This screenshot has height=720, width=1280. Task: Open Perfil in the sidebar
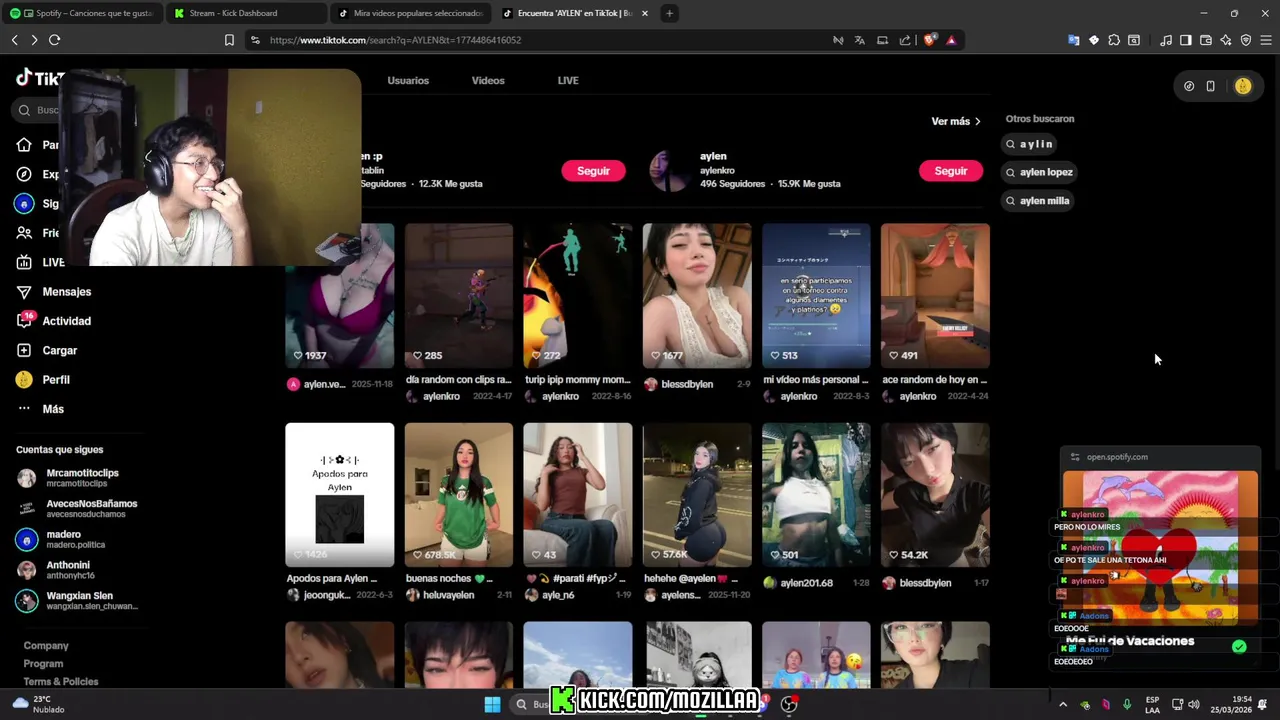tap(44, 380)
